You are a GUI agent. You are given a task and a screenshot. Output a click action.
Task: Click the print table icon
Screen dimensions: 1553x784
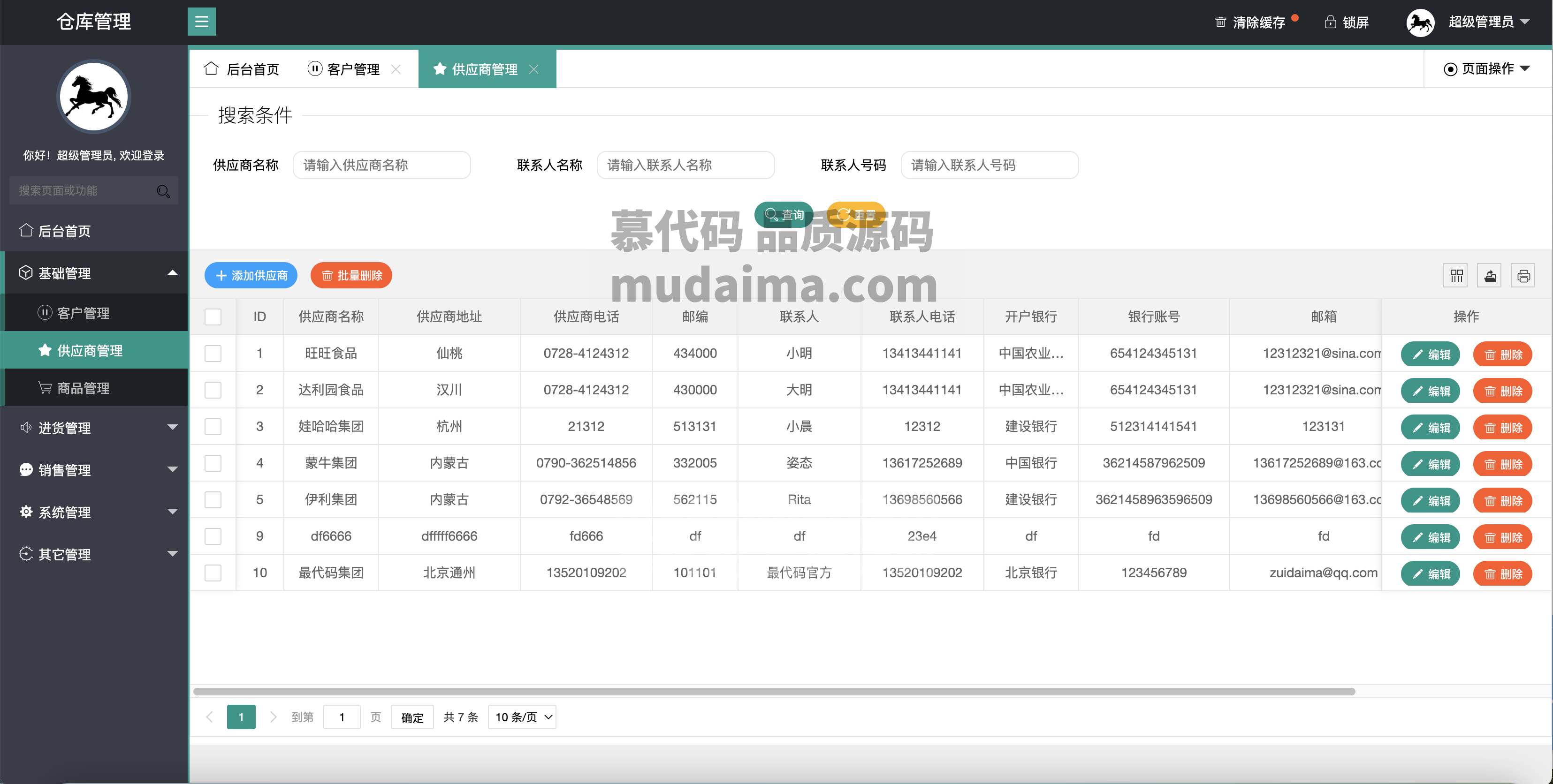(x=1523, y=276)
